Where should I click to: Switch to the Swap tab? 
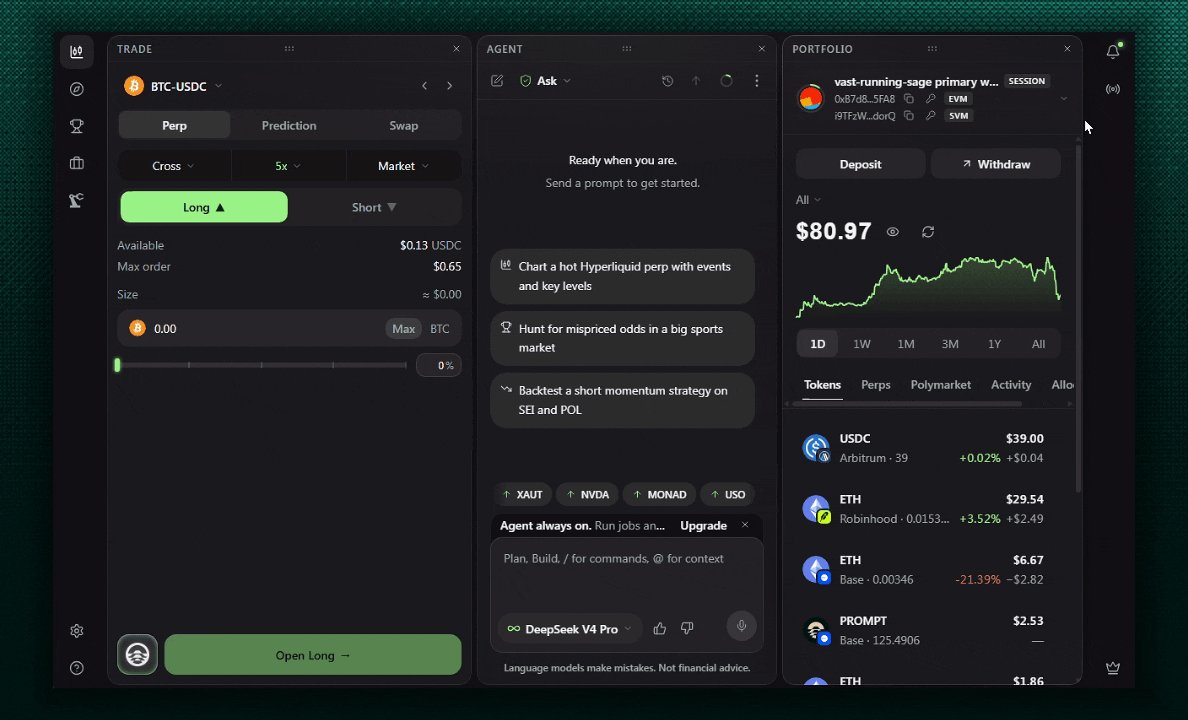click(403, 126)
